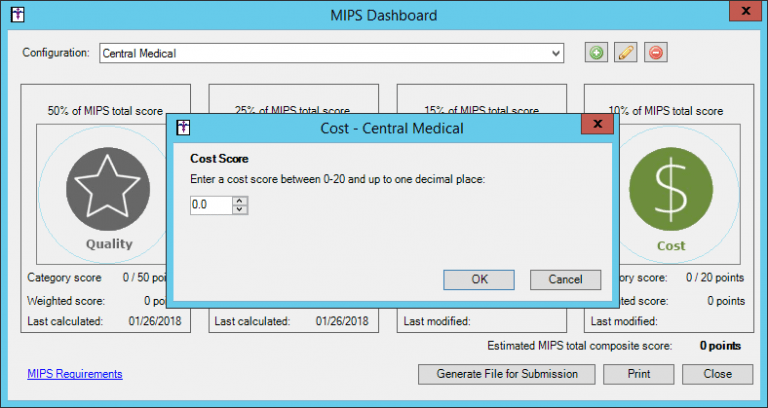Click inside the cost score field

tap(210, 205)
